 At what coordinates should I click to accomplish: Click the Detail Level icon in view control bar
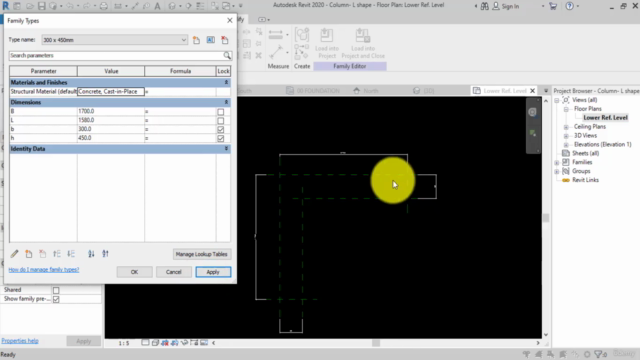(x=145, y=343)
